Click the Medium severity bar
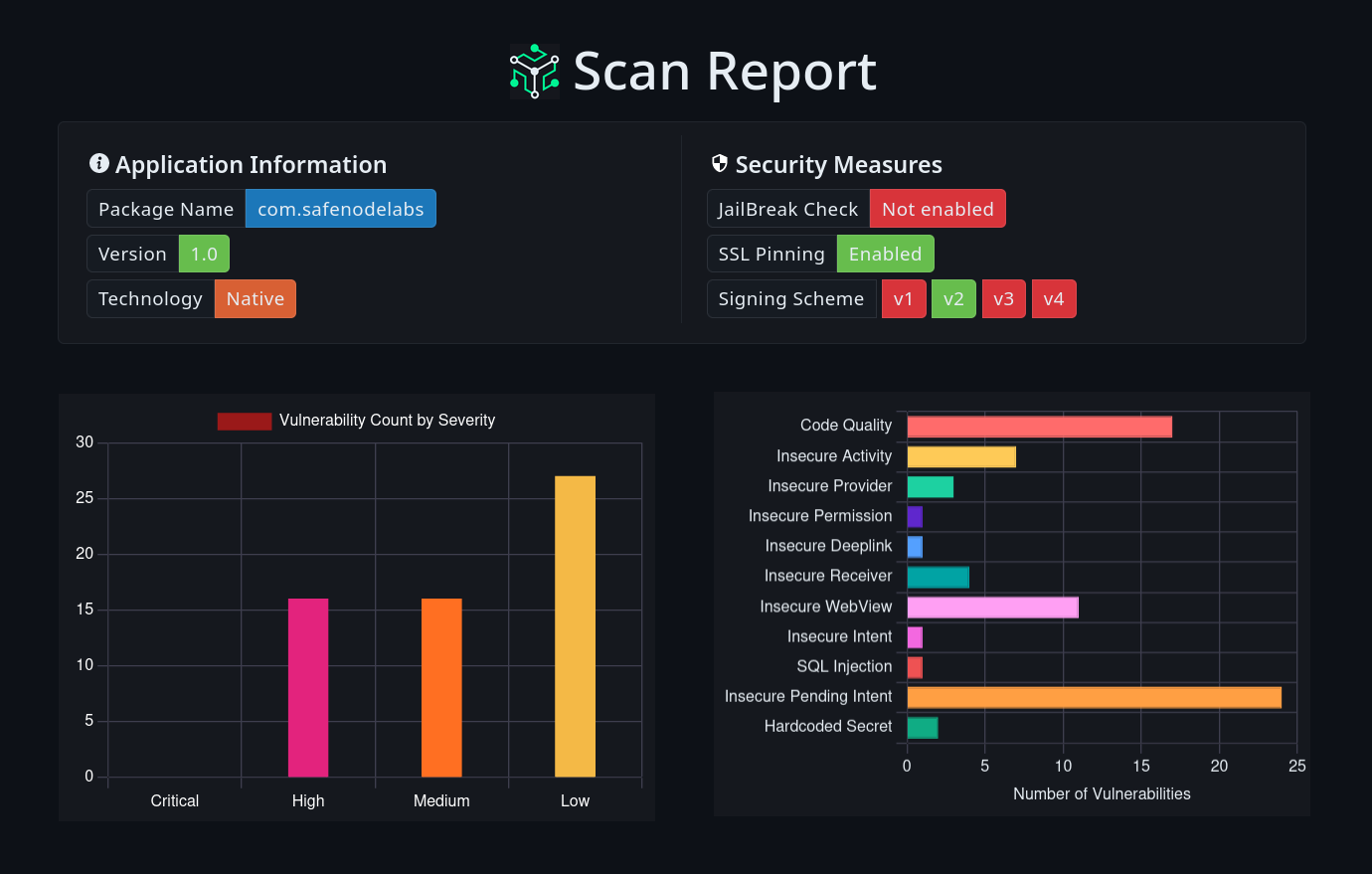This screenshot has width=1372, height=874. click(x=441, y=687)
